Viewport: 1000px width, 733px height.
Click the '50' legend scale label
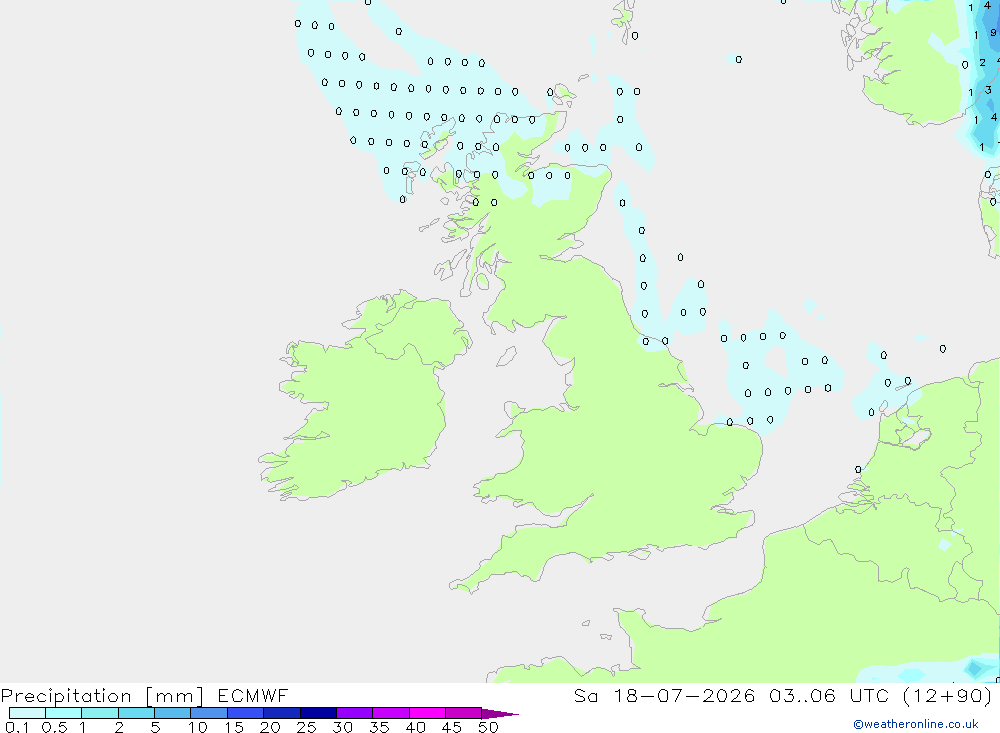pyautogui.click(x=488, y=727)
